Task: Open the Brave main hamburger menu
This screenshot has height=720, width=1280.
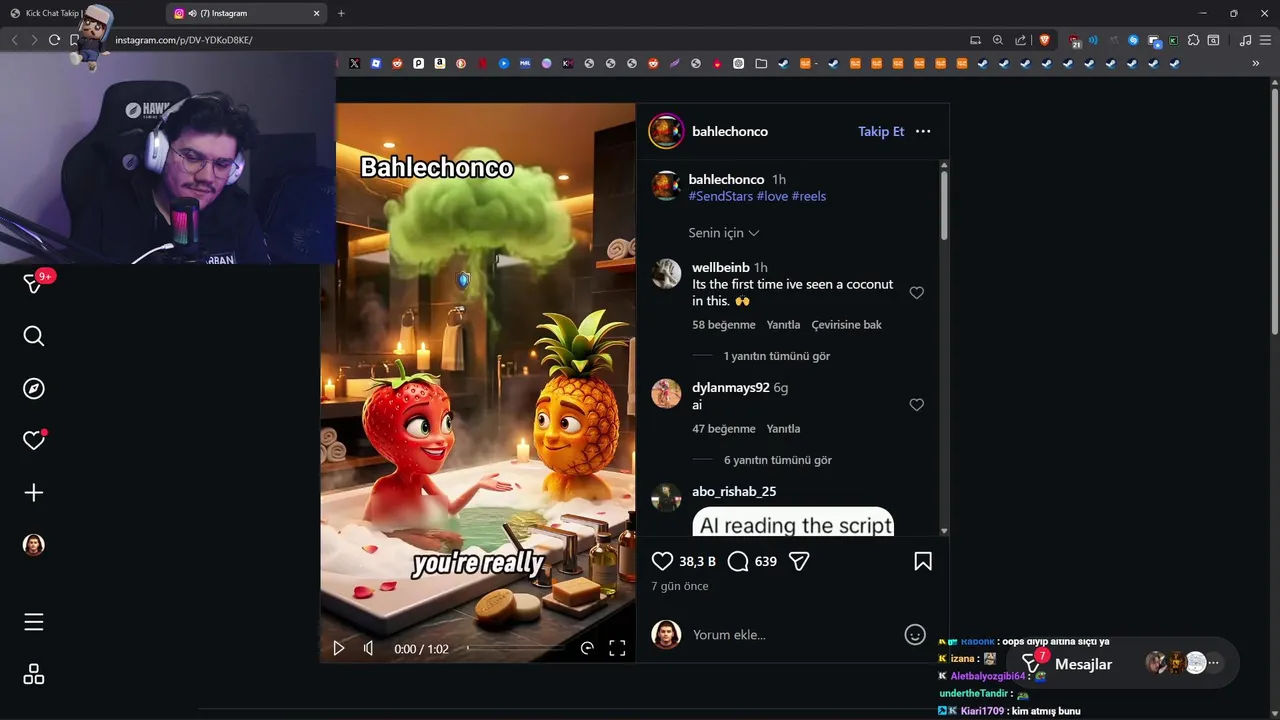Action: point(1265,40)
